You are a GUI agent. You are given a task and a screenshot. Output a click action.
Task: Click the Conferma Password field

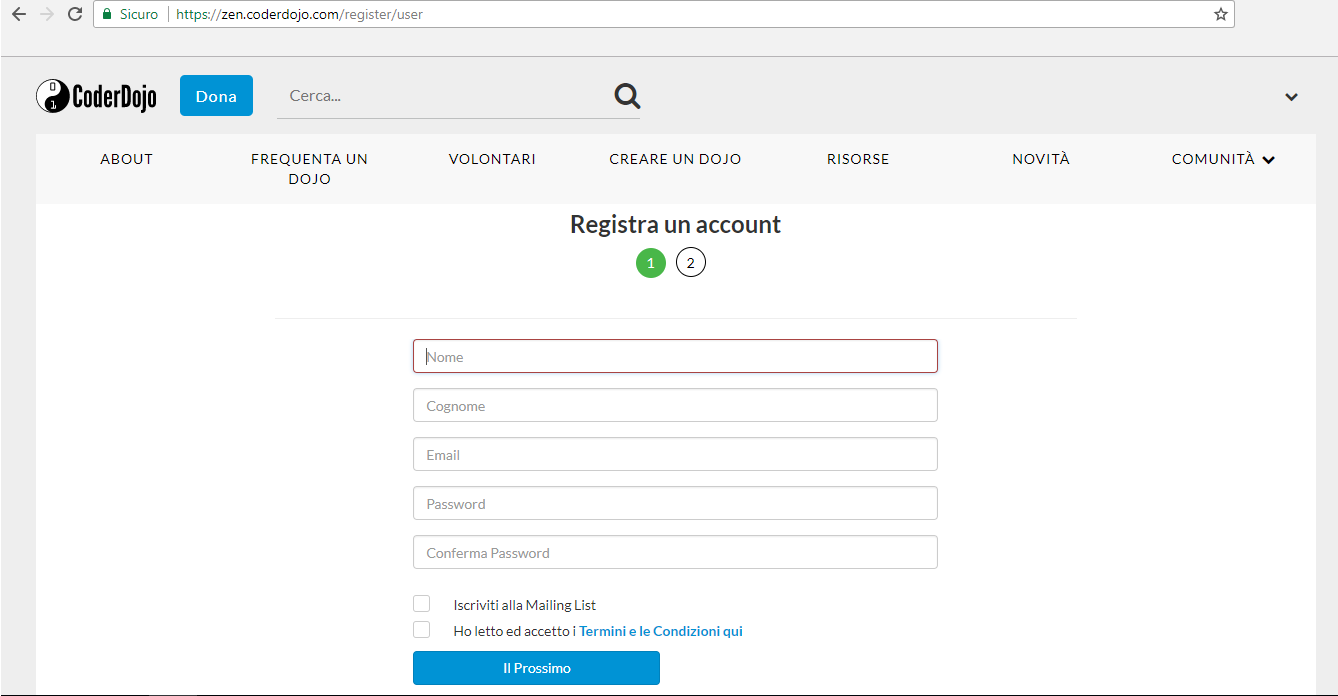pyautogui.click(x=675, y=552)
